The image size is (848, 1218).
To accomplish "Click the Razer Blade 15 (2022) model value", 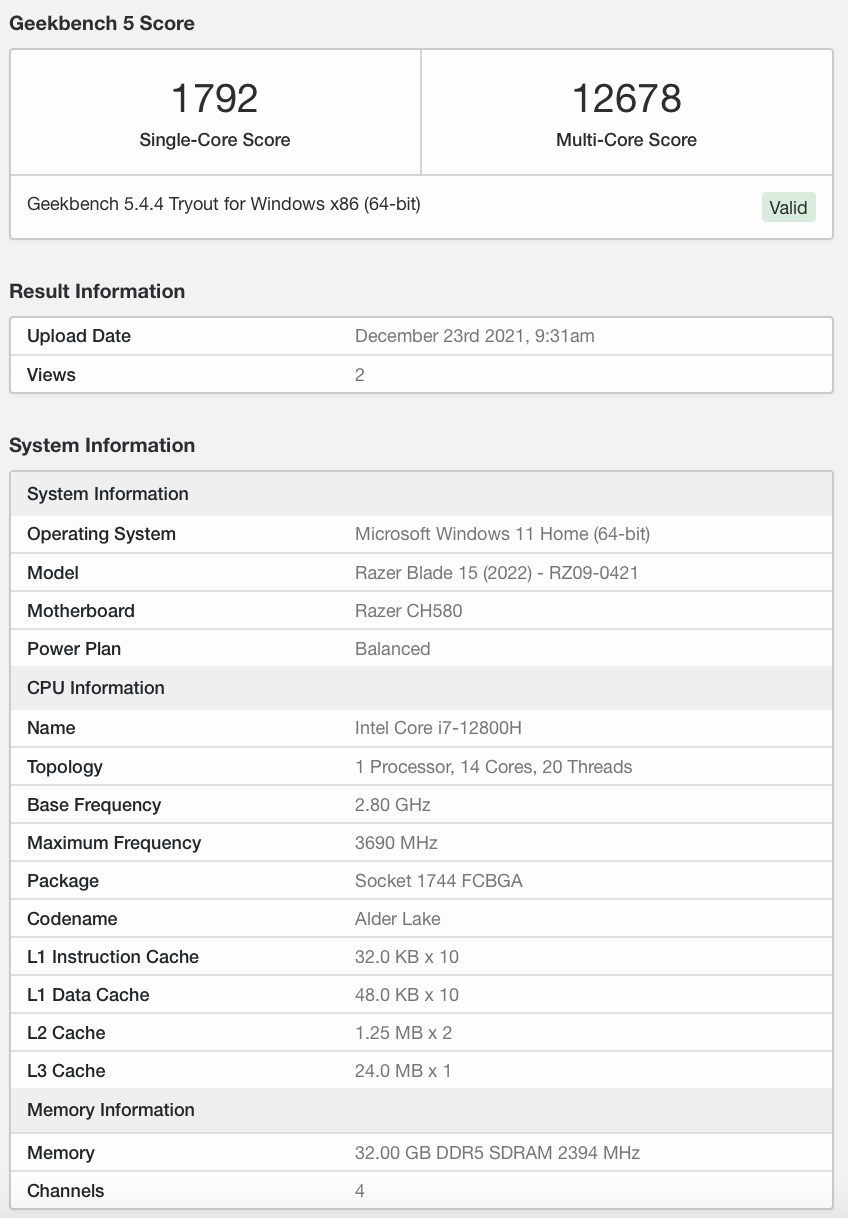I will [496, 573].
